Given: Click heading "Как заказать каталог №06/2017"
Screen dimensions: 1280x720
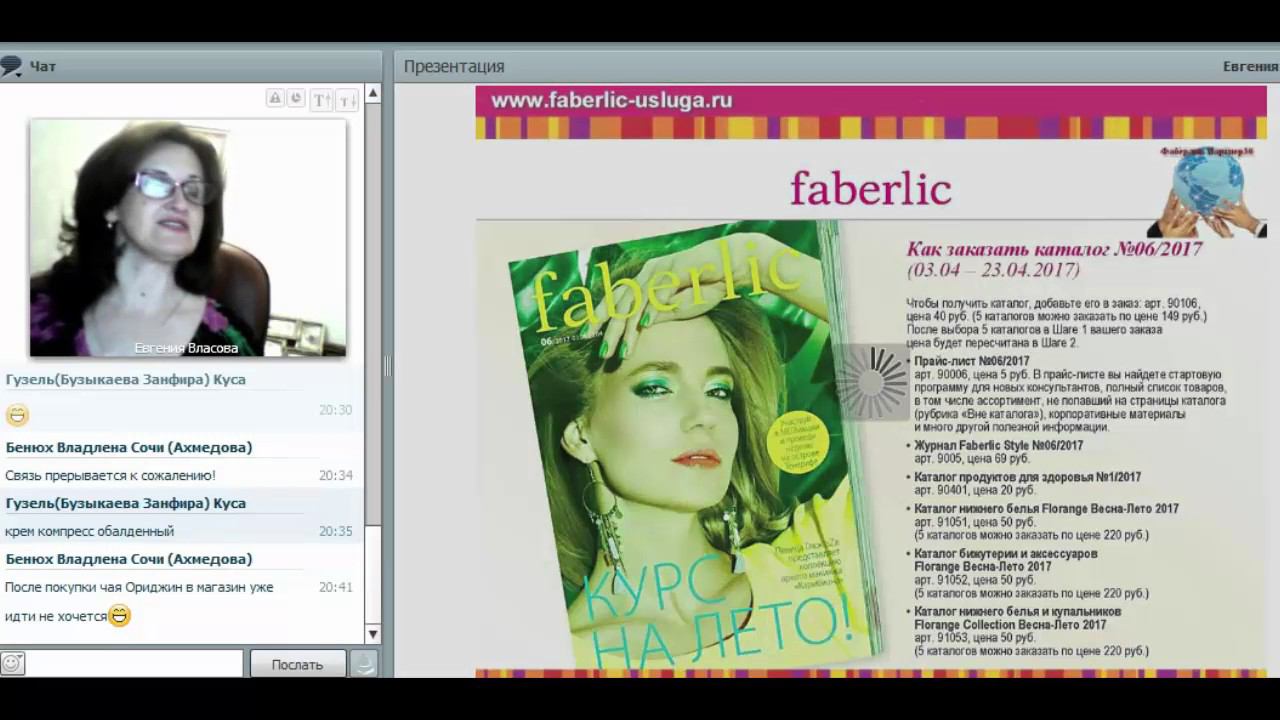Looking at the screenshot, I should tap(1054, 249).
